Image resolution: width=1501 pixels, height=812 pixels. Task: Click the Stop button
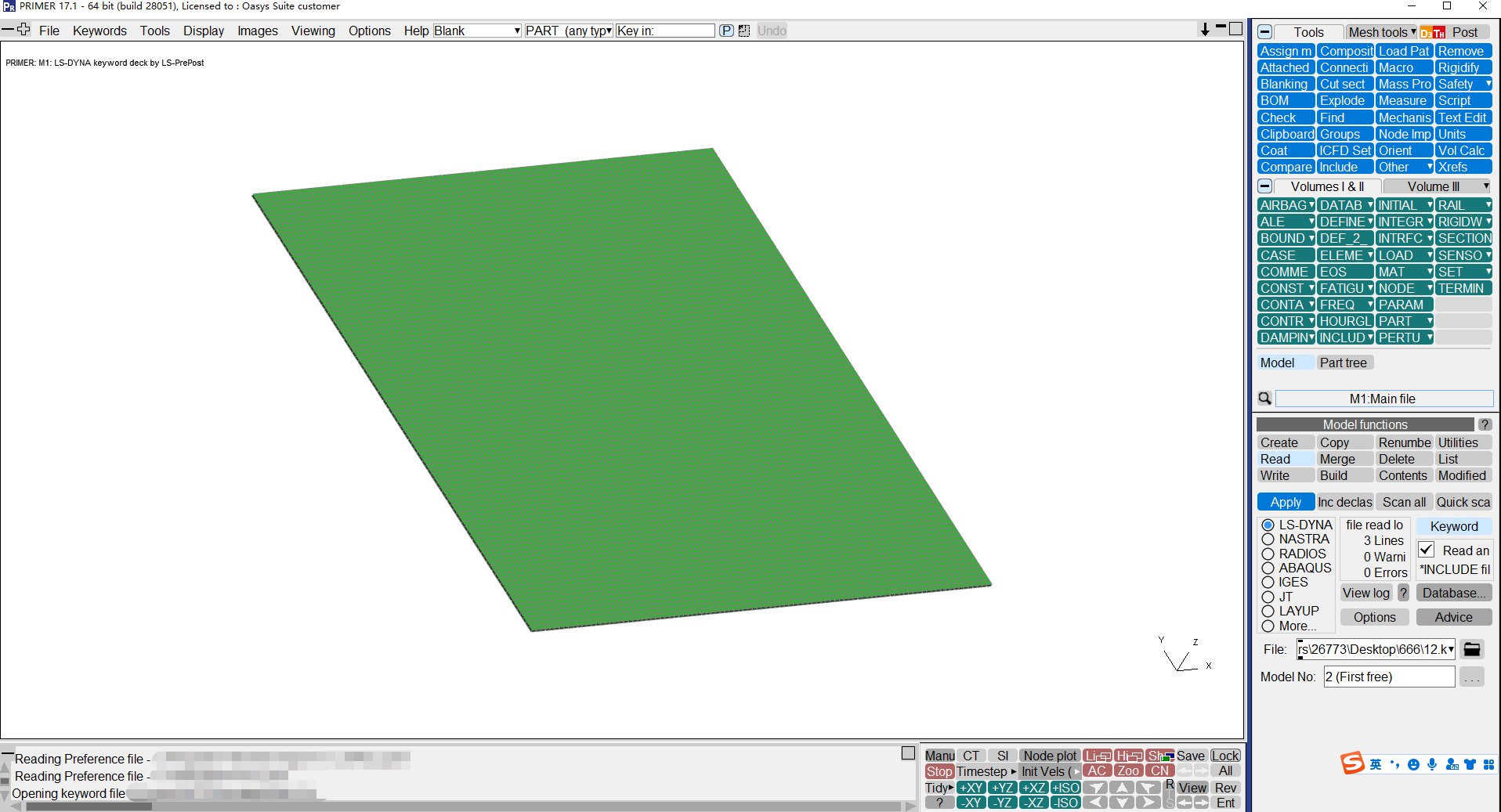[x=939, y=771]
